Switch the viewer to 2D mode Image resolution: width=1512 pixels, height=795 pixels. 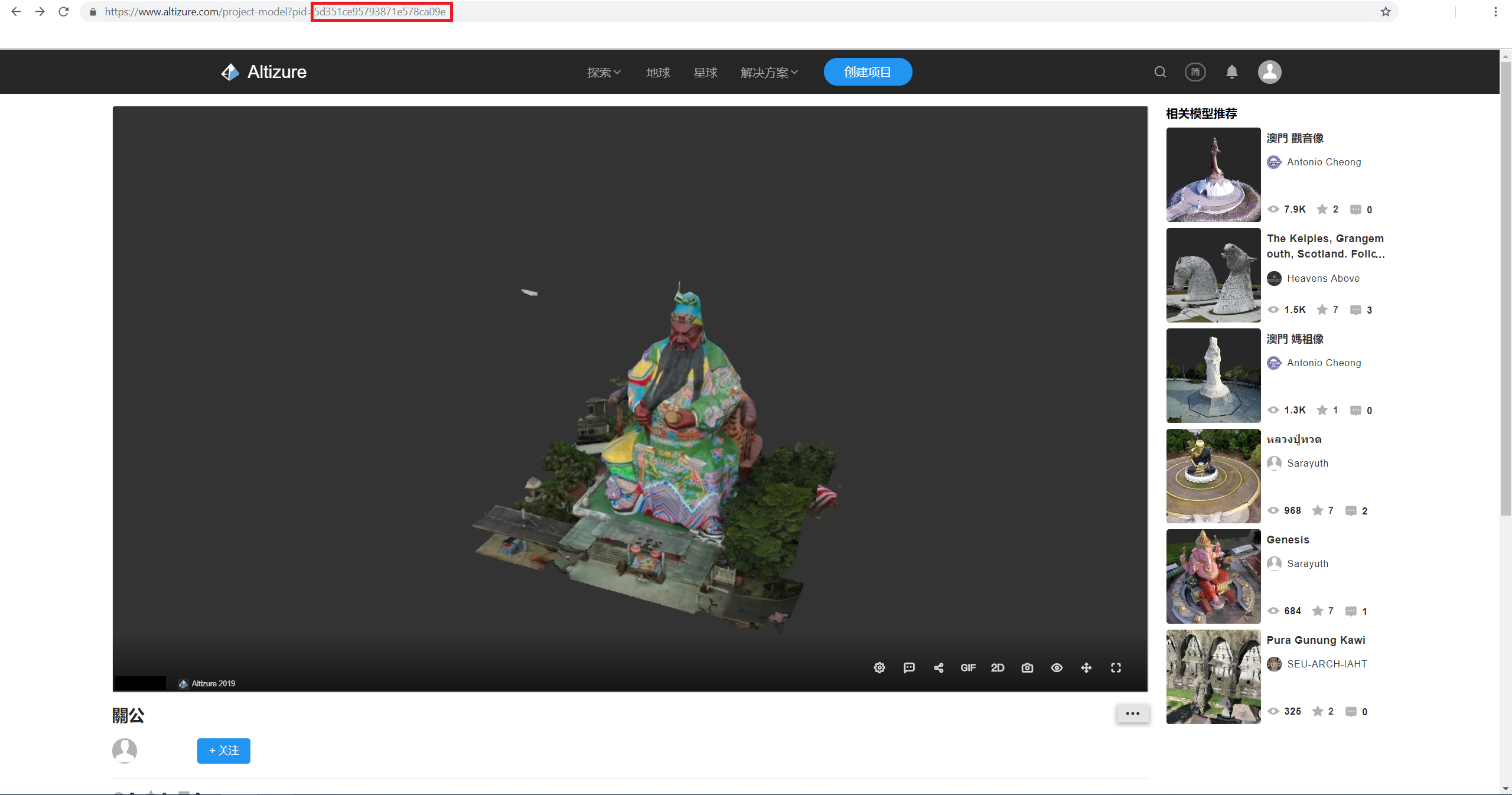pos(998,667)
